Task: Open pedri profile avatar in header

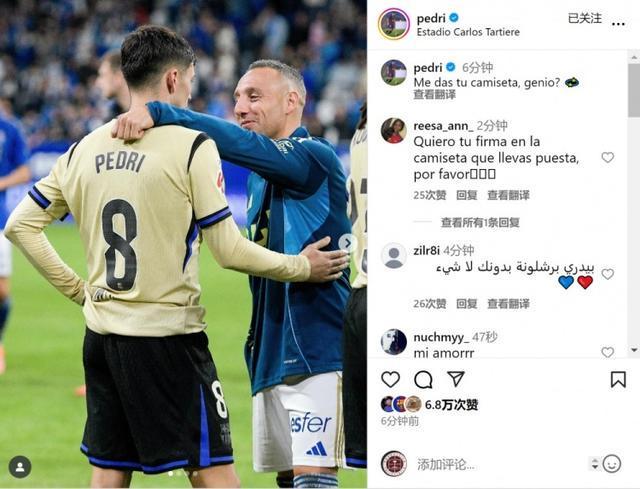Action: click(x=393, y=24)
